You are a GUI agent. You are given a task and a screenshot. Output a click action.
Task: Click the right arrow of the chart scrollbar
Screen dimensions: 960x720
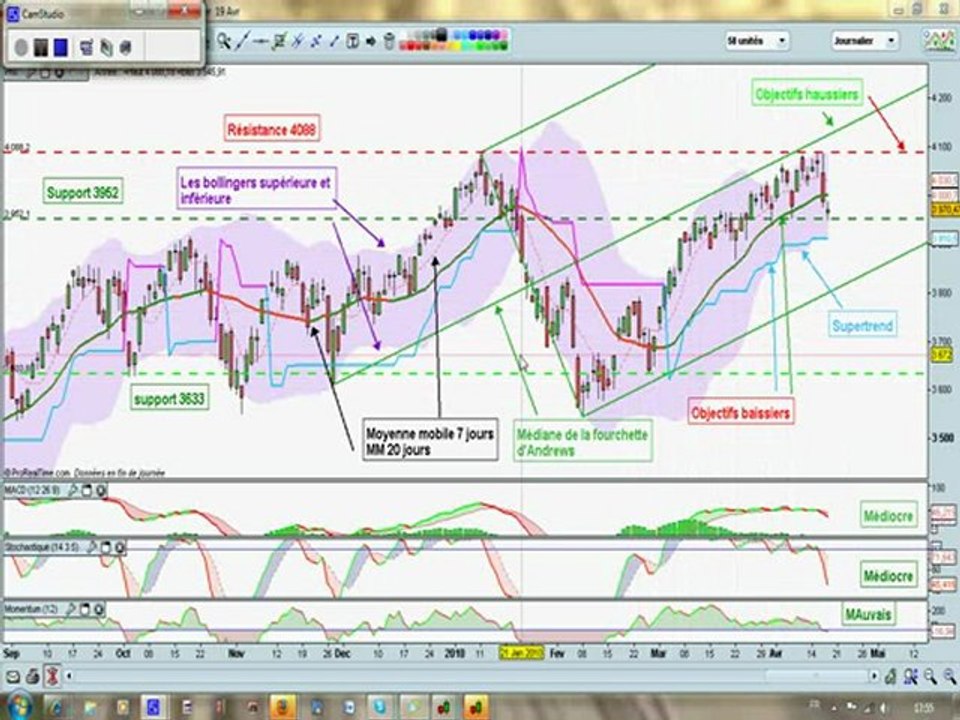click(x=874, y=676)
